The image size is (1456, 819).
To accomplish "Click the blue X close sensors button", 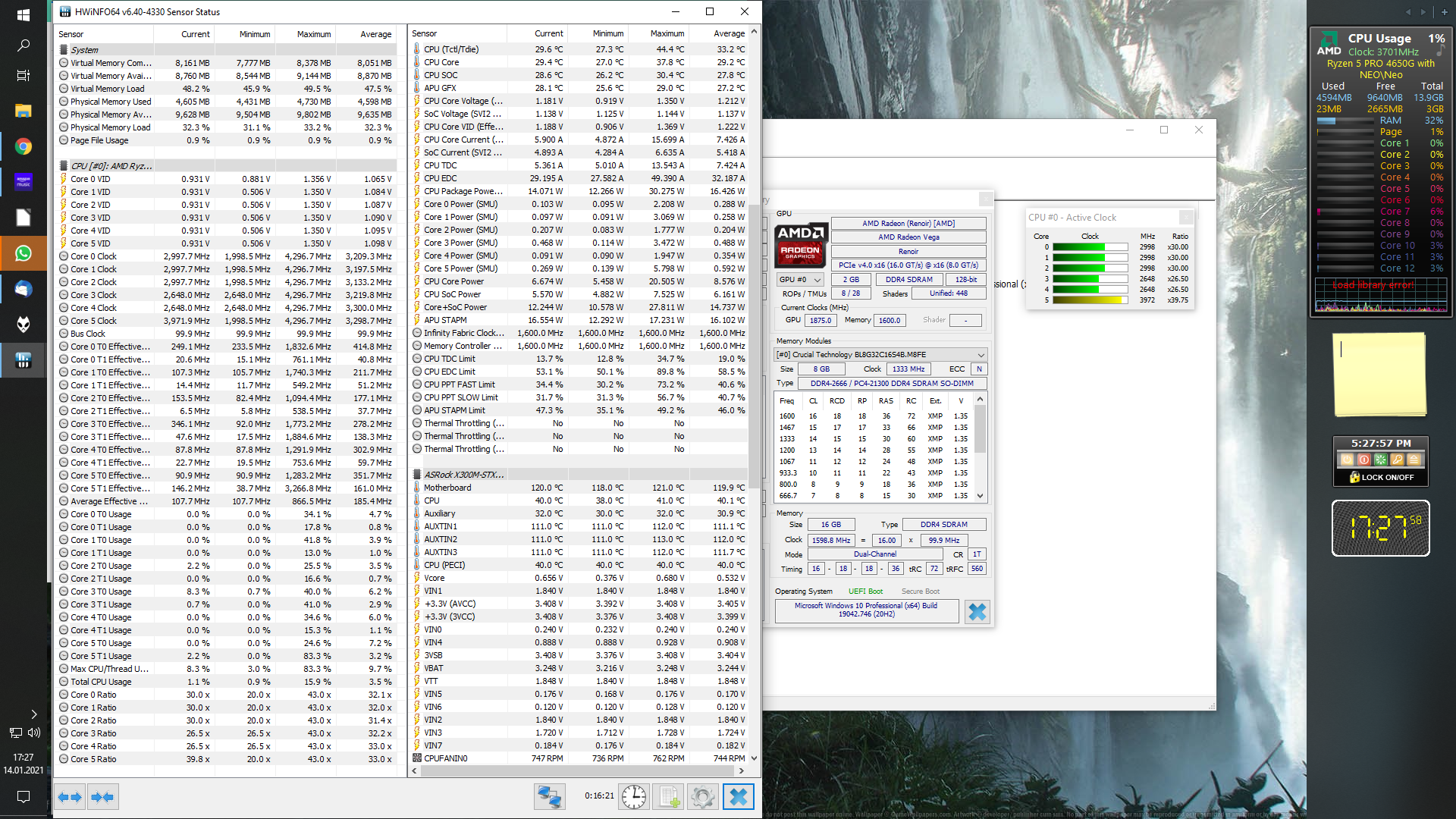I will [x=738, y=797].
